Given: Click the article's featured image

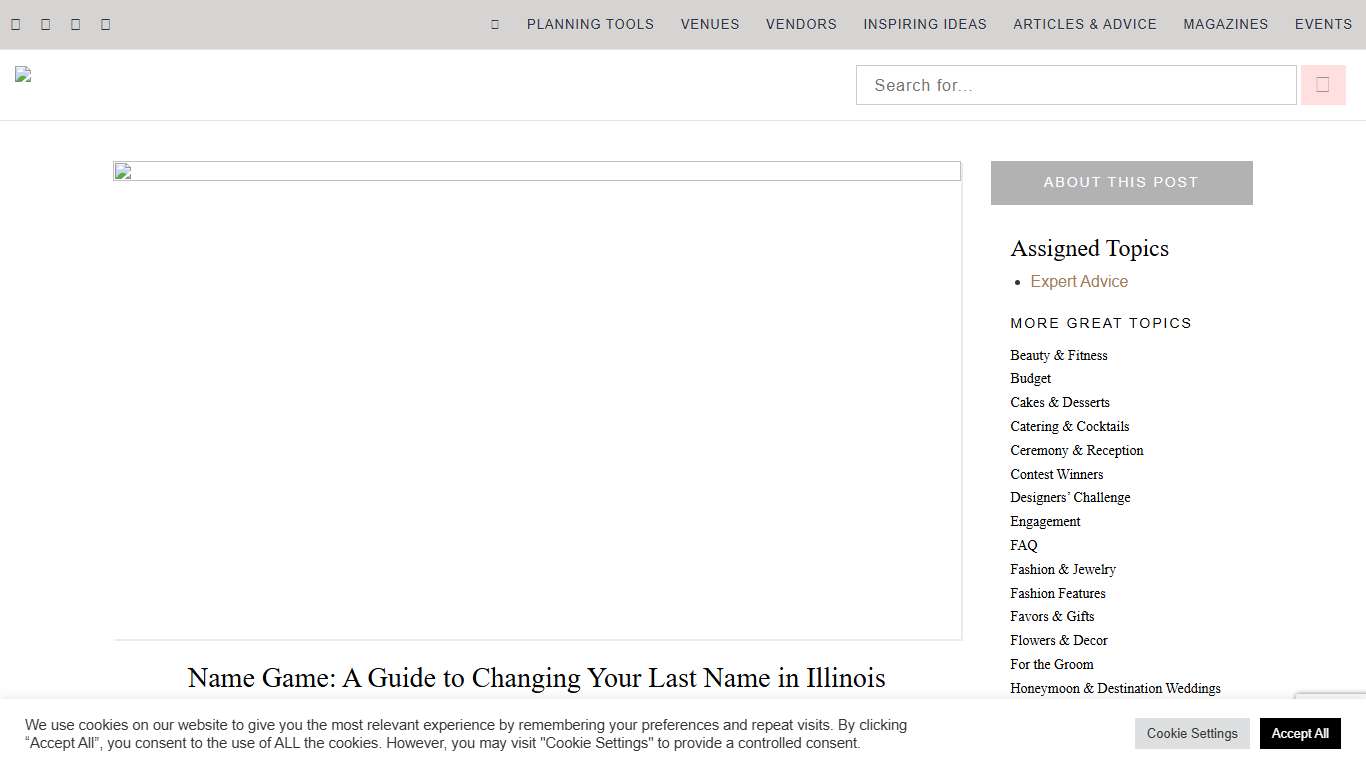Looking at the screenshot, I should [x=537, y=400].
